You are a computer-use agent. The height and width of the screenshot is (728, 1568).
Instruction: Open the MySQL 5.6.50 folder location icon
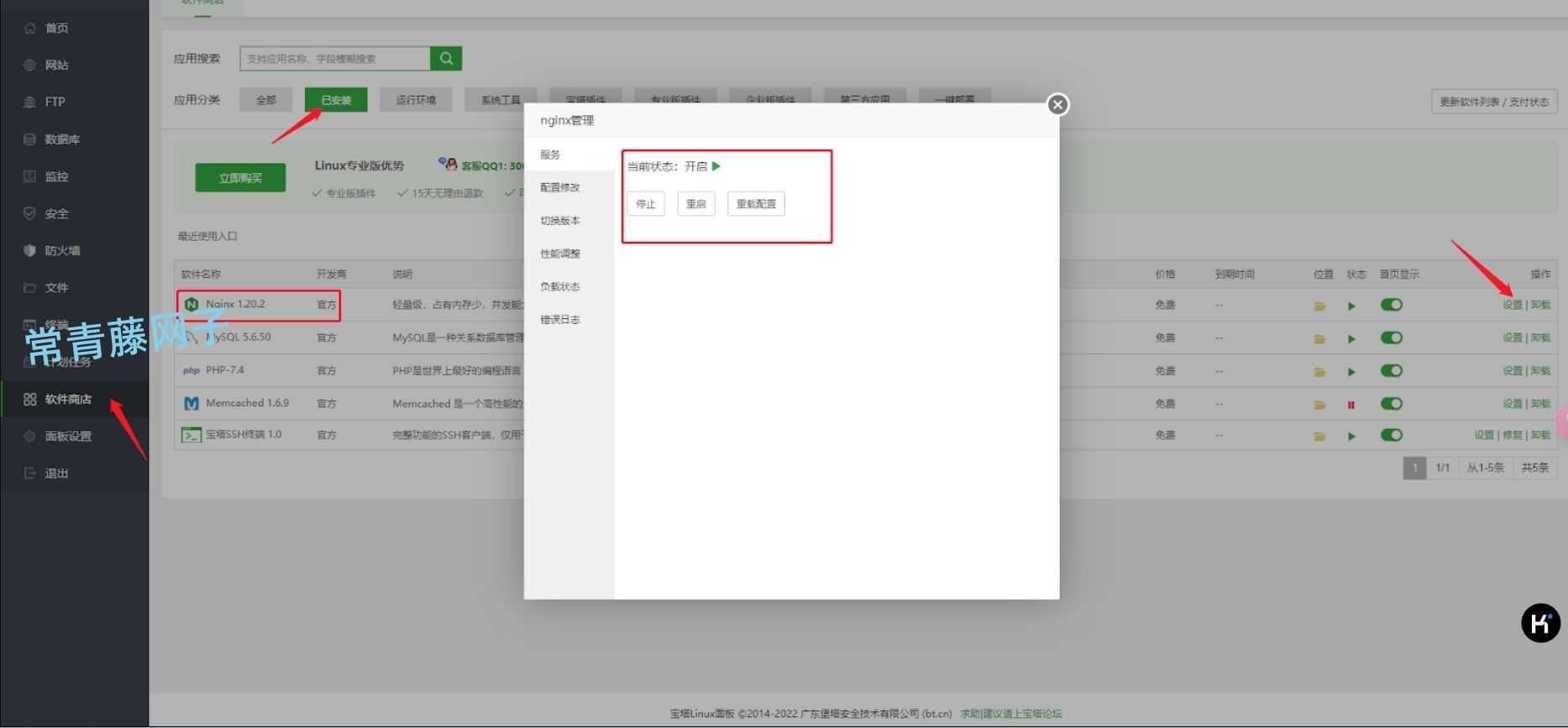1319,338
